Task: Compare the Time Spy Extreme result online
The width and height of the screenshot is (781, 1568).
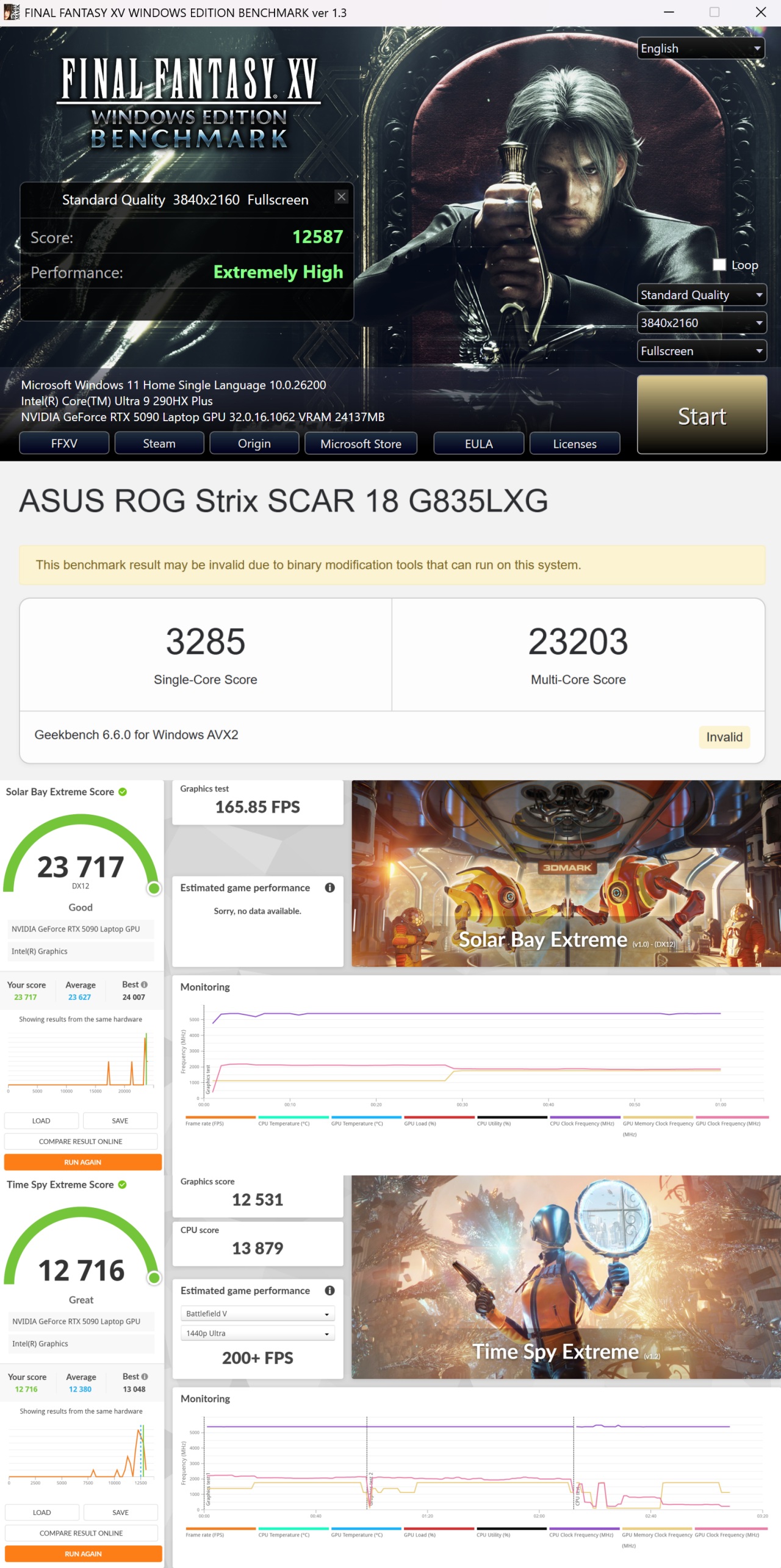Action: (81, 1533)
